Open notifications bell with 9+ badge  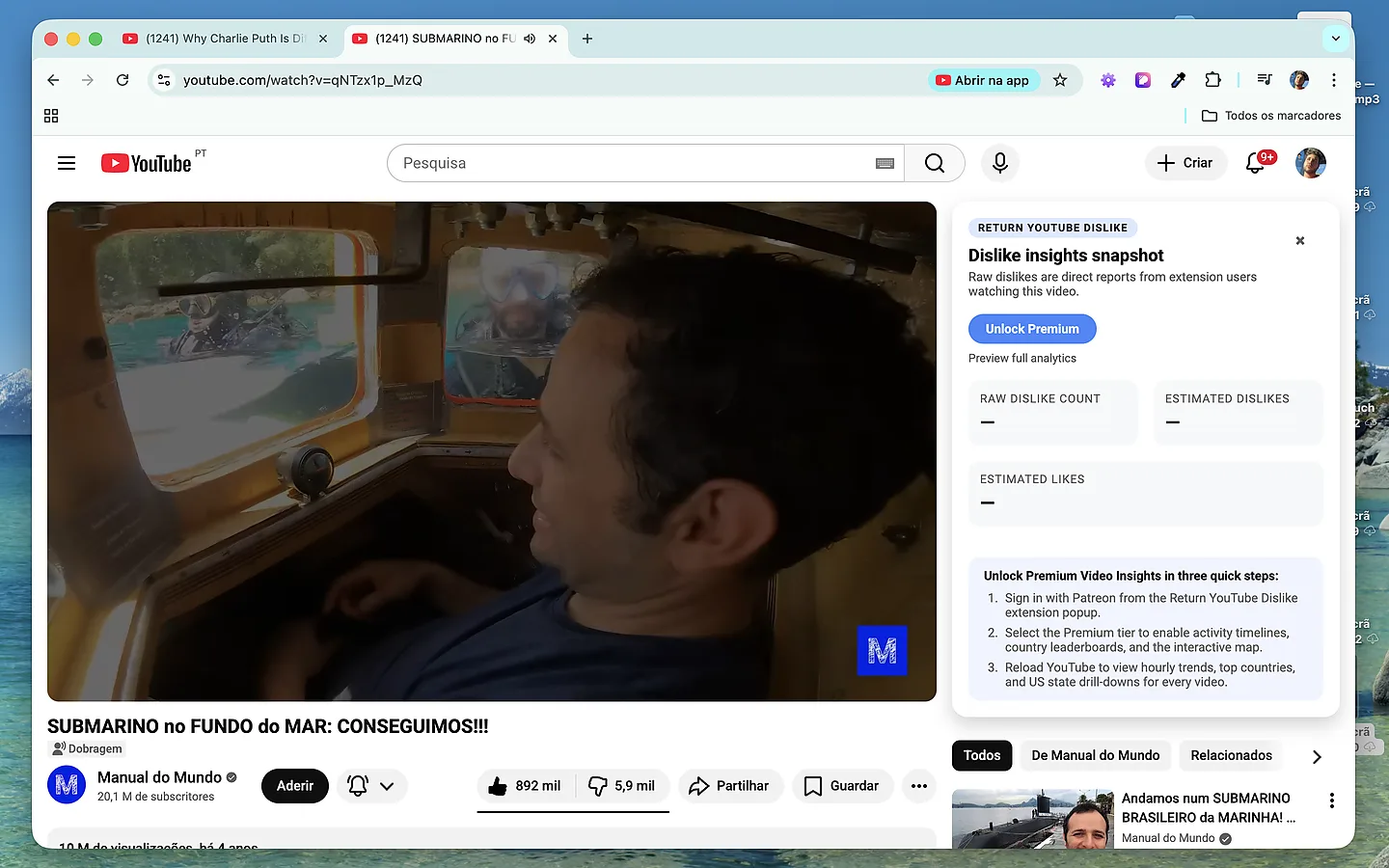click(x=1257, y=163)
